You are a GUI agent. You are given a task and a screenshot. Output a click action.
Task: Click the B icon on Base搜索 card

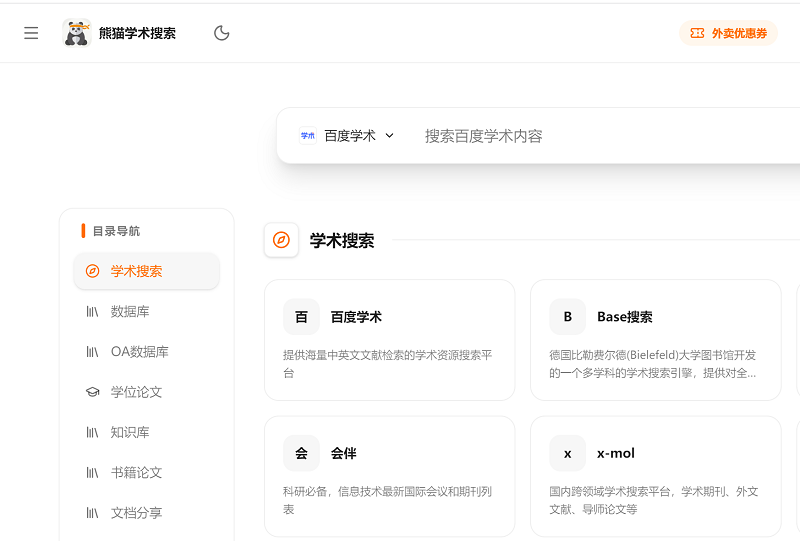[x=568, y=317]
